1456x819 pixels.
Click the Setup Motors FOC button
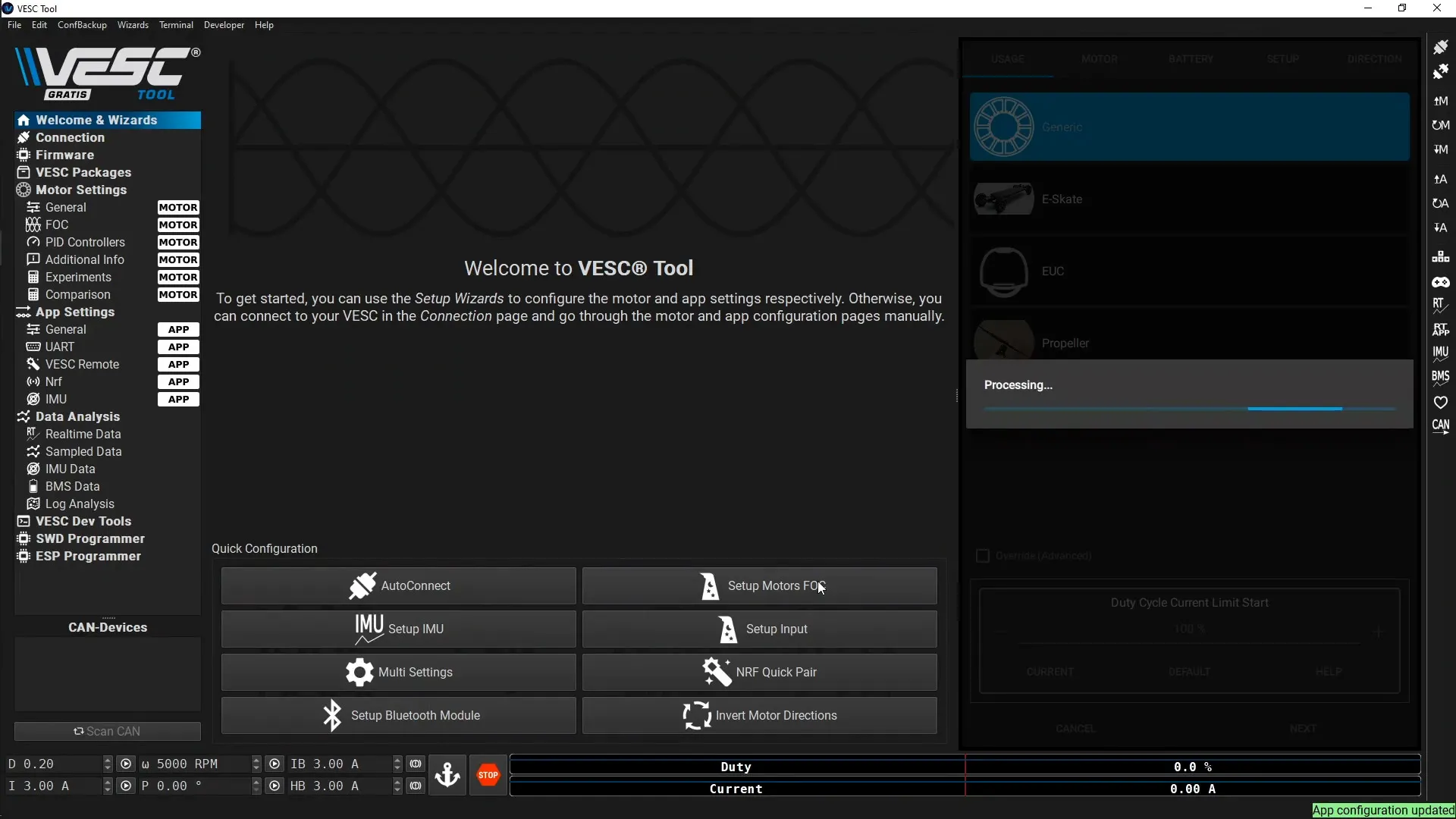point(759,585)
